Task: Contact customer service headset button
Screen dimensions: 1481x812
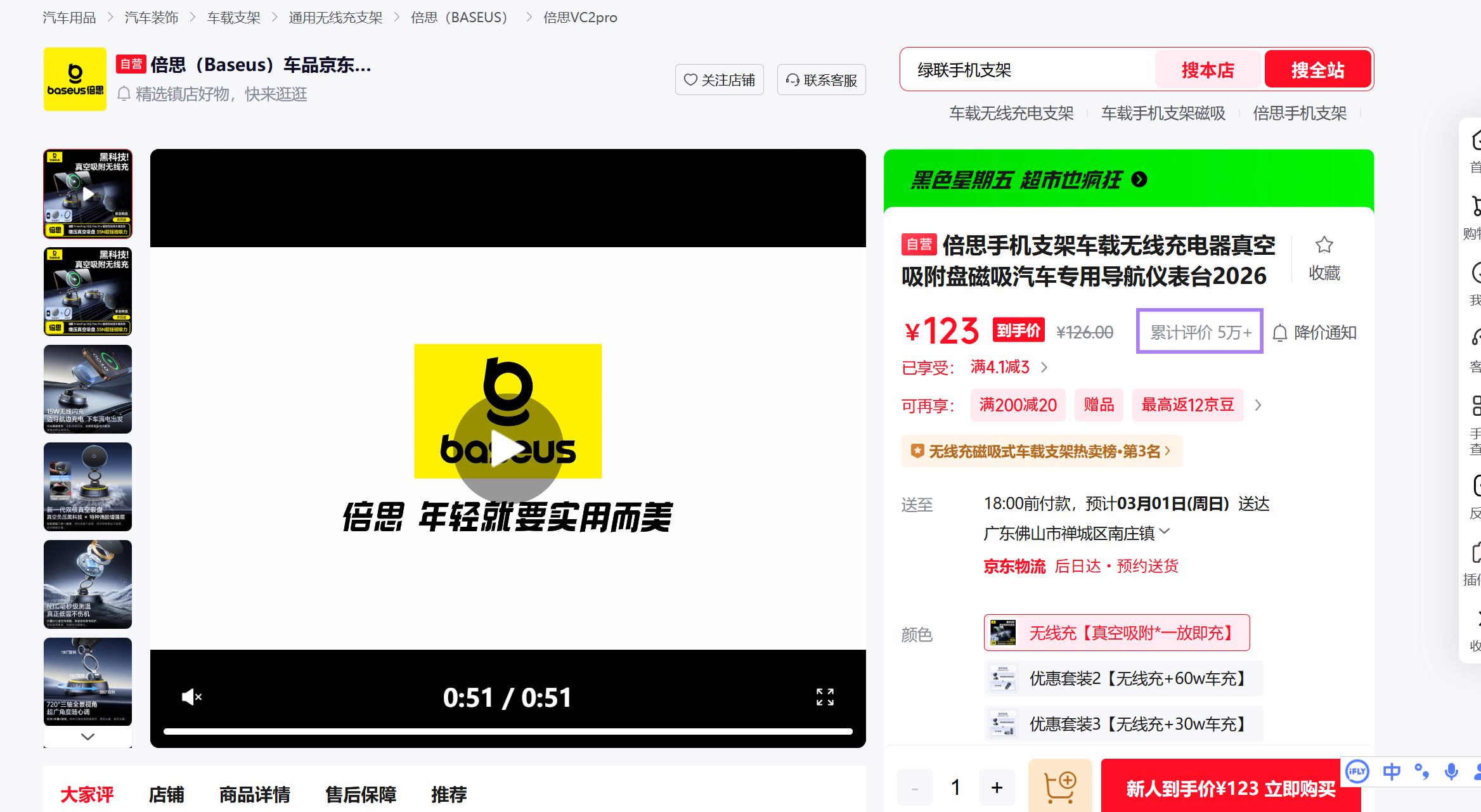Action: pyautogui.click(x=821, y=80)
